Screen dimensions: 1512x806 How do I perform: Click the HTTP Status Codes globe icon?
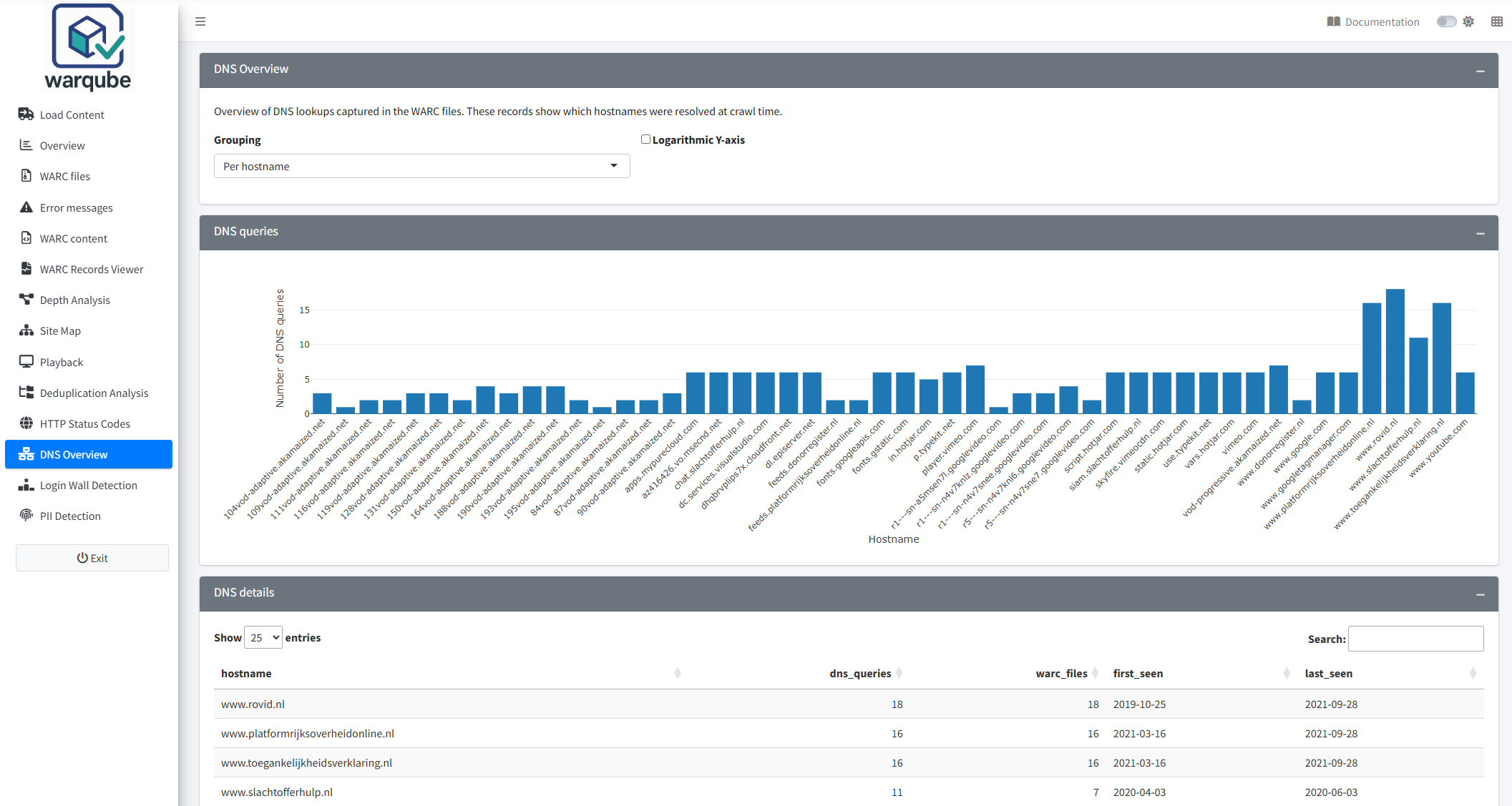pyautogui.click(x=26, y=423)
